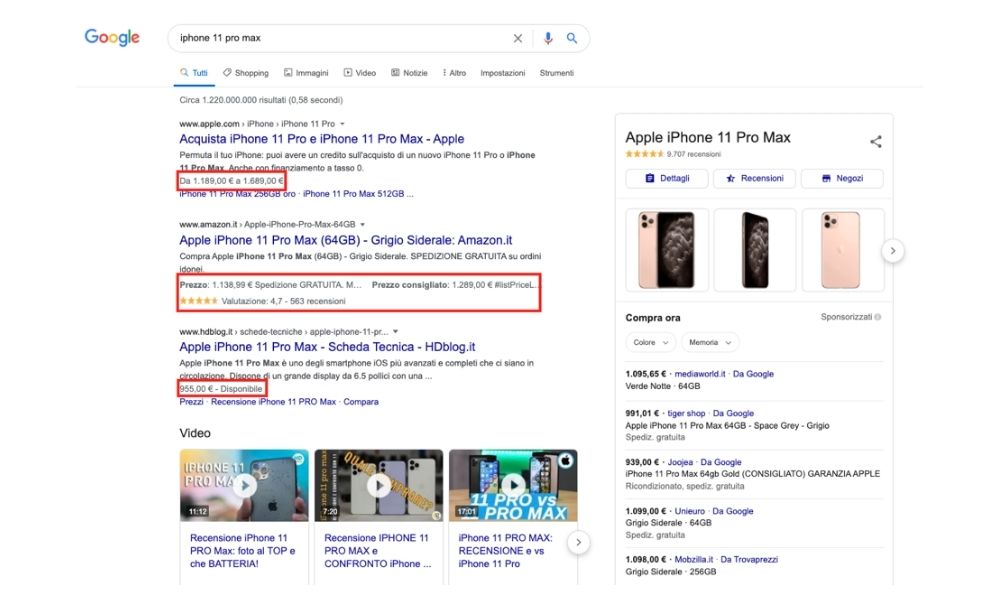Click the magnifier search icon
This screenshot has height=600, width=1000.
(x=572, y=38)
